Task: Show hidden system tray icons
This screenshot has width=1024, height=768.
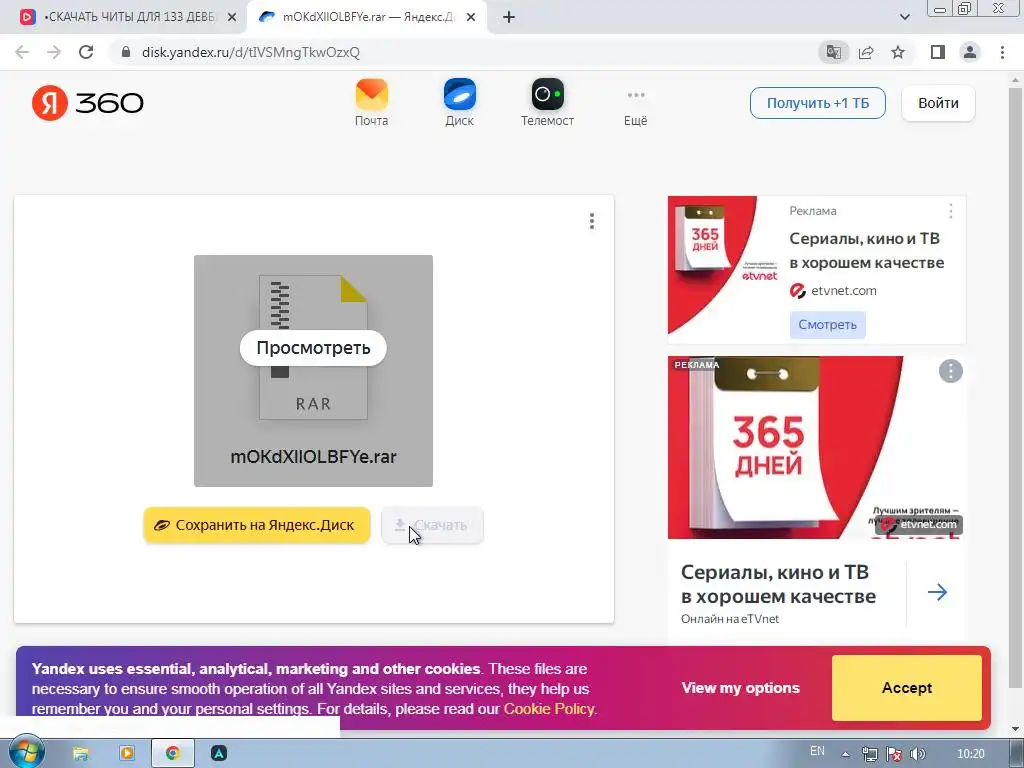Action: (x=845, y=754)
